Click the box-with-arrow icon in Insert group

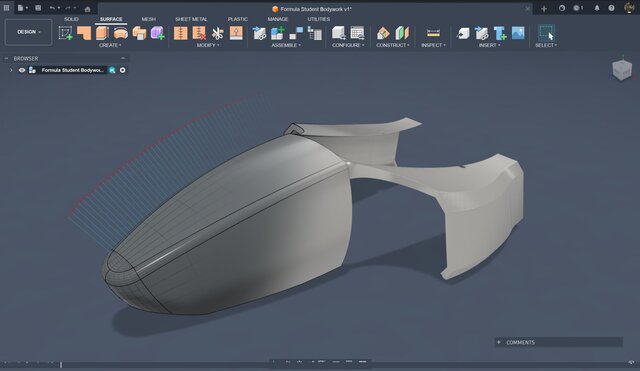click(463, 33)
